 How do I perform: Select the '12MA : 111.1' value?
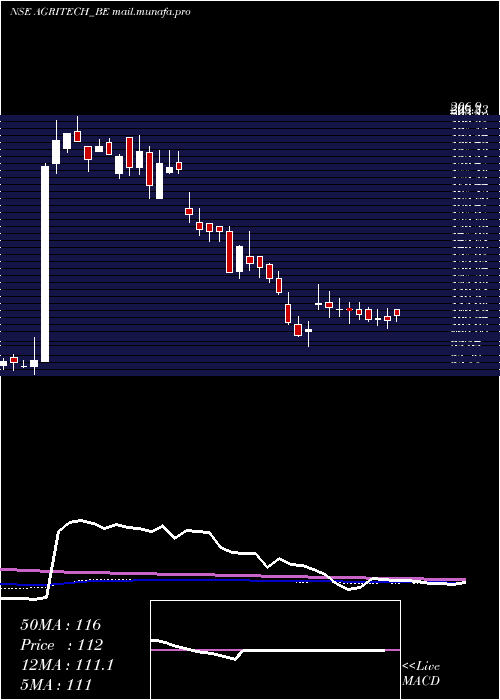(67, 665)
